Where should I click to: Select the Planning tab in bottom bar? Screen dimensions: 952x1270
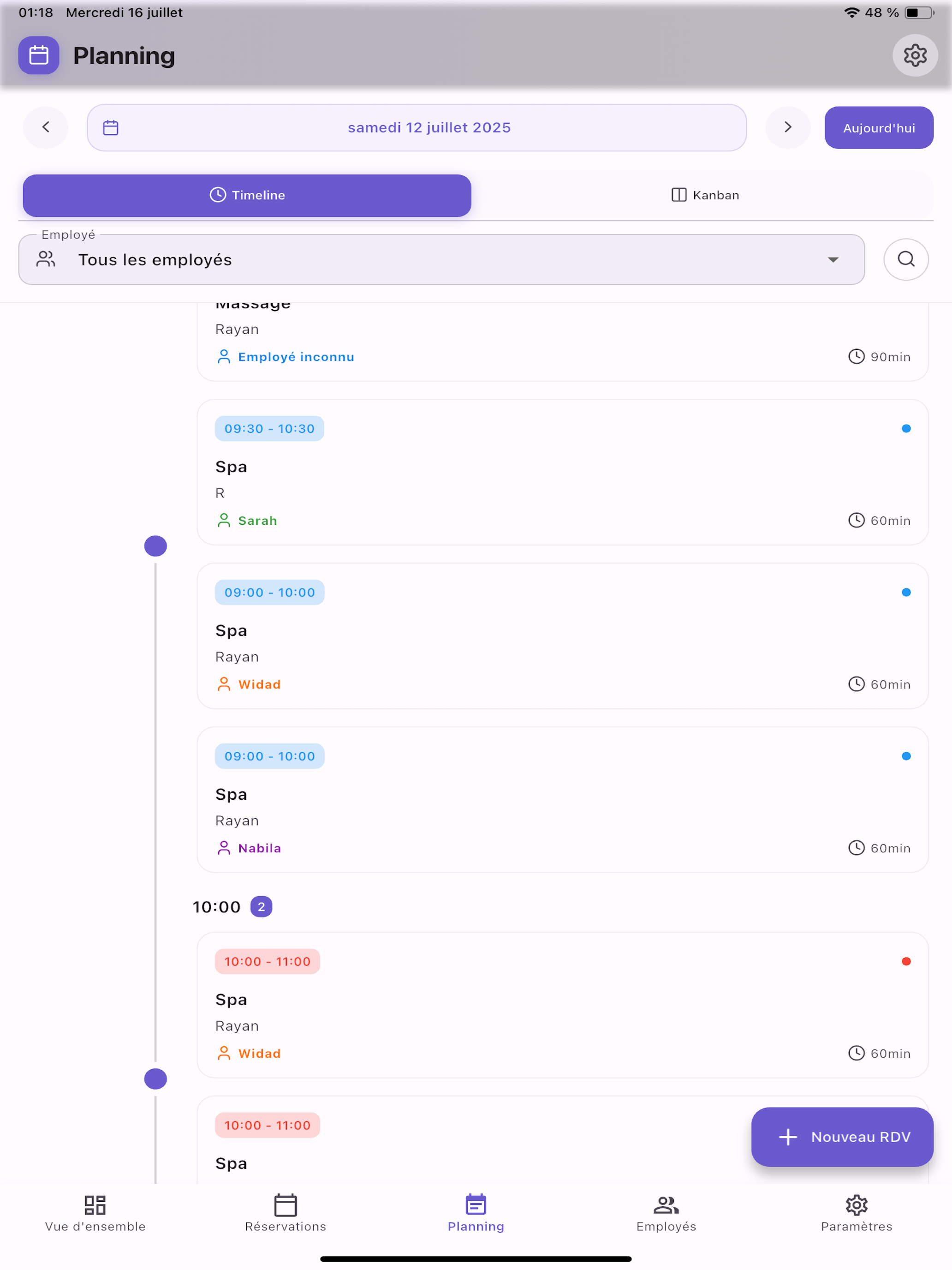(476, 1213)
